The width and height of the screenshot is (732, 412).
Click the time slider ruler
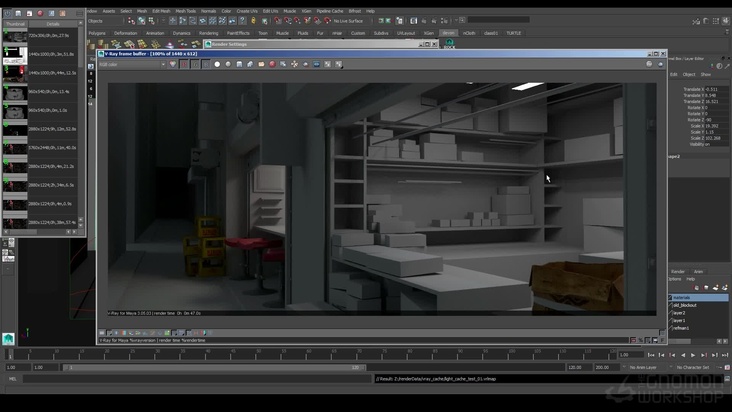(311, 355)
